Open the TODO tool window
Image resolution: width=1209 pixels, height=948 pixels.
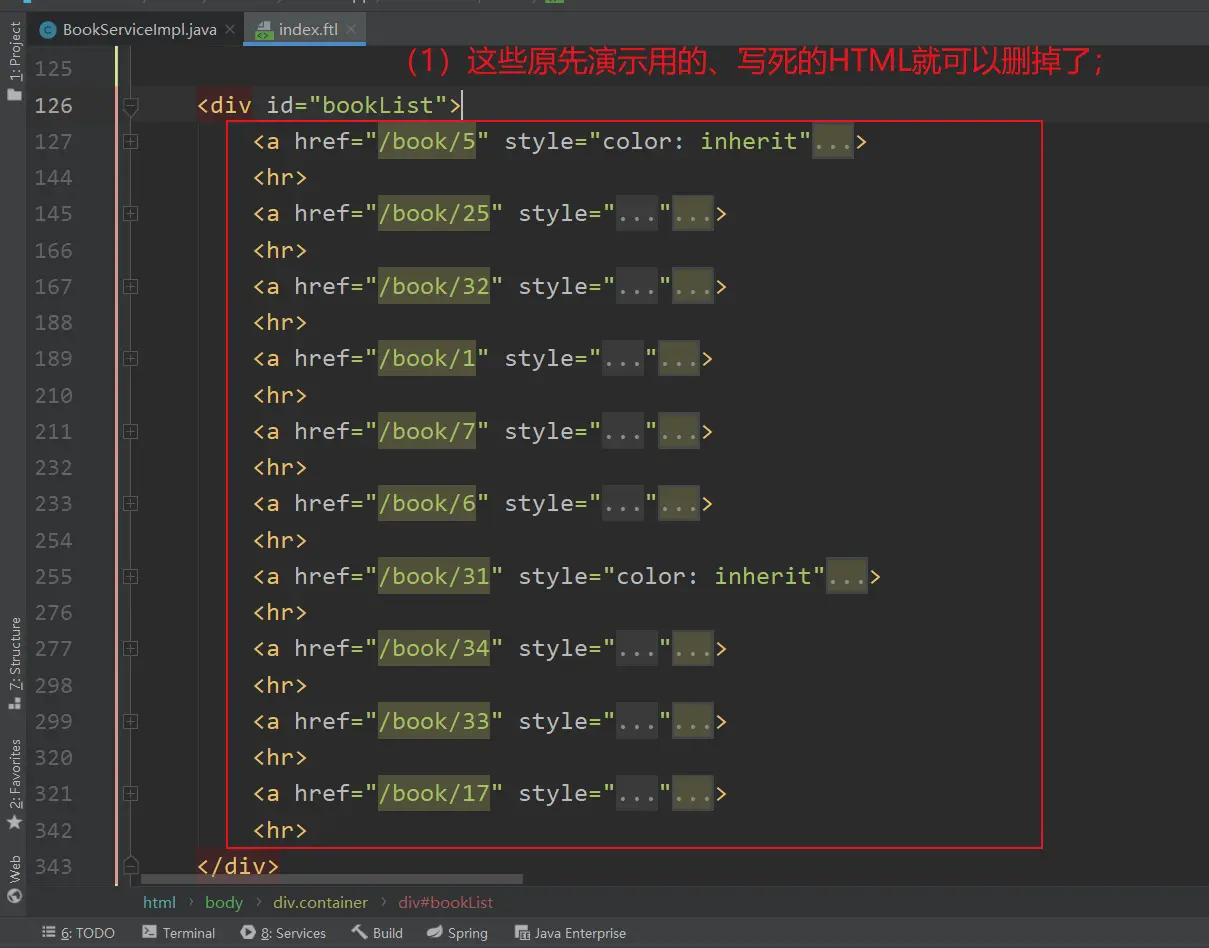78,933
